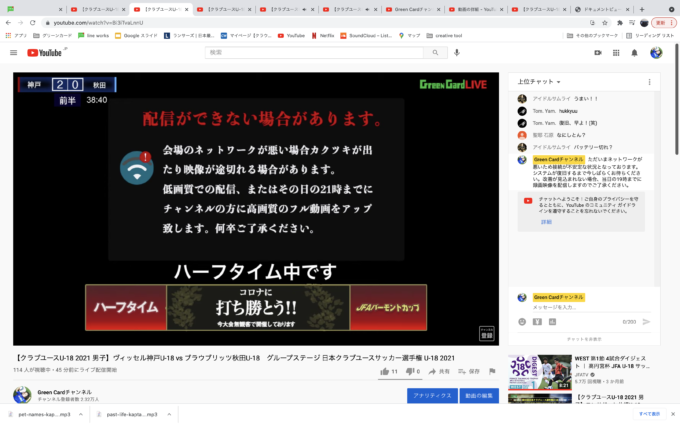Open the Super Chat dollar icon in chat

(537, 322)
